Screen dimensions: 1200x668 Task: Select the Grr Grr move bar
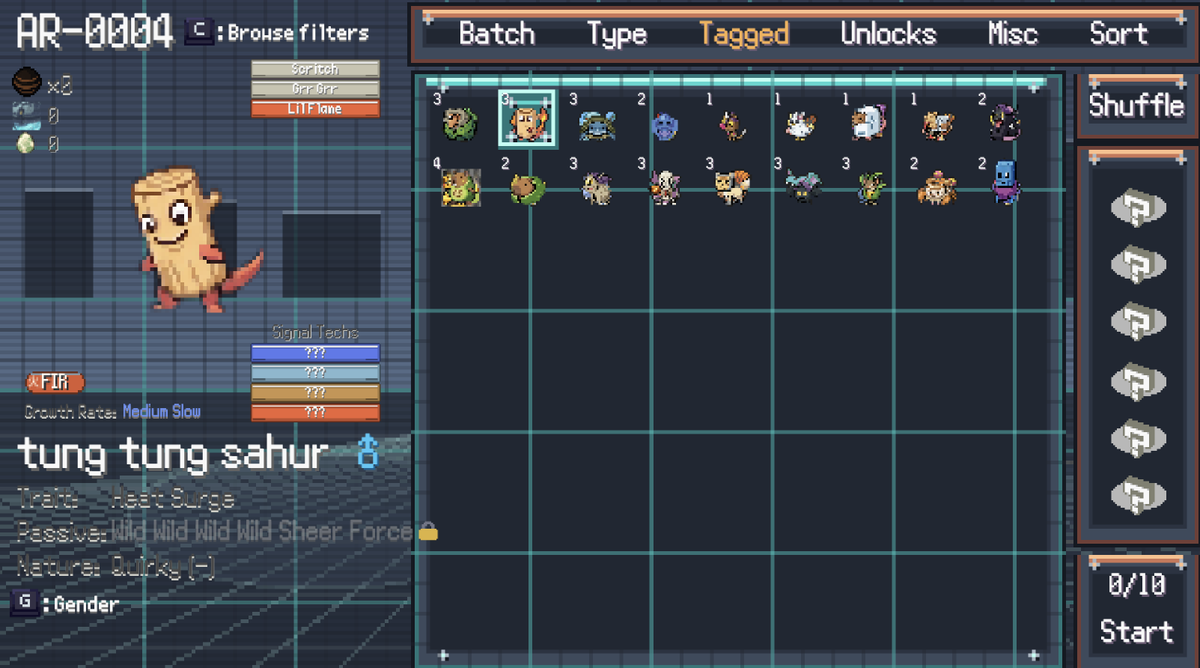point(315,89)
